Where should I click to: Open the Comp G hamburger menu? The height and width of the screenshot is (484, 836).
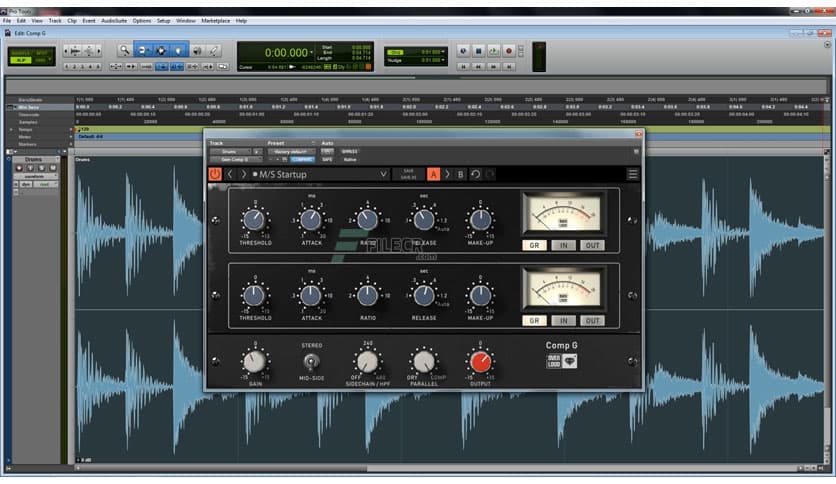tap(632, 174)
